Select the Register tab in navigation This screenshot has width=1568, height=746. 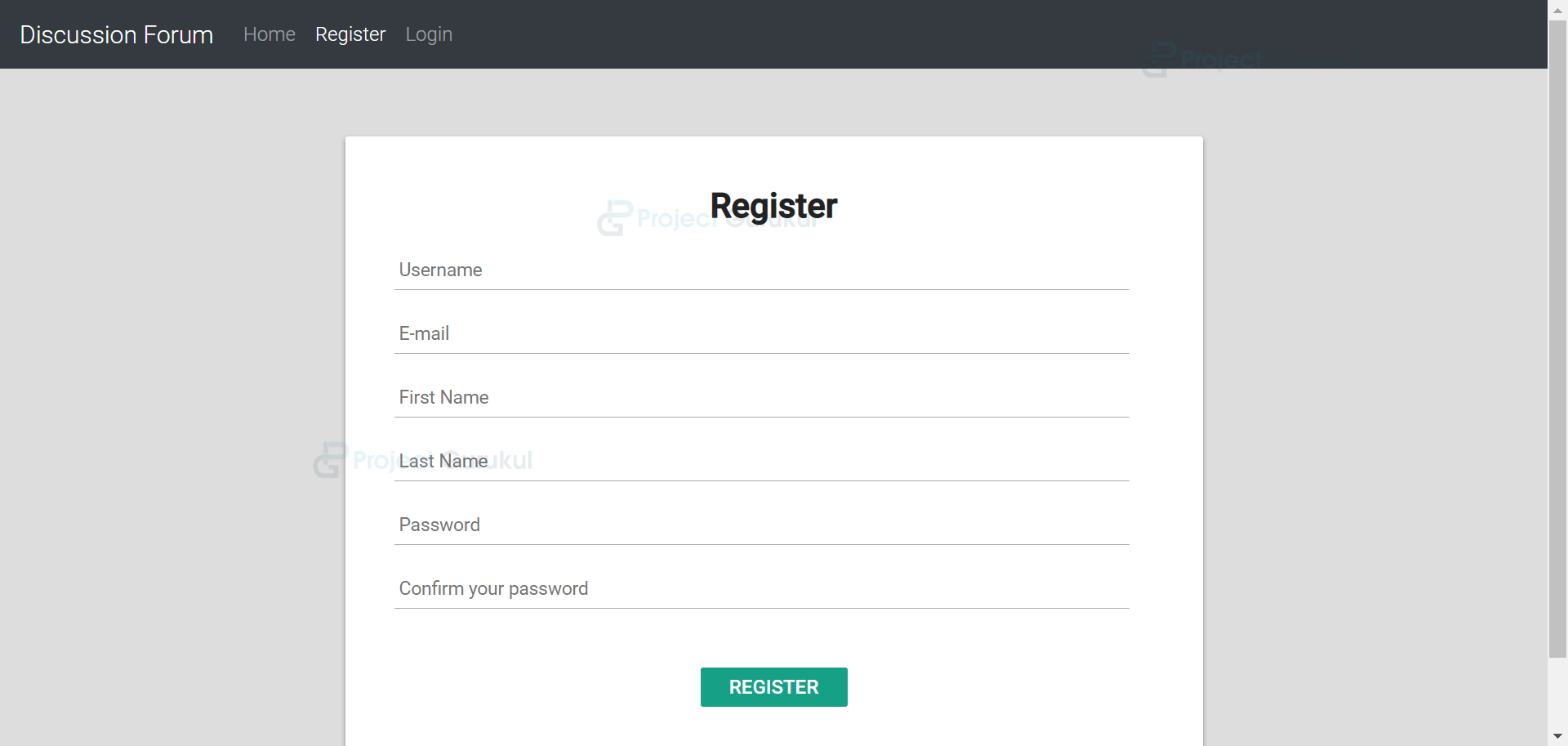[350, 34]
